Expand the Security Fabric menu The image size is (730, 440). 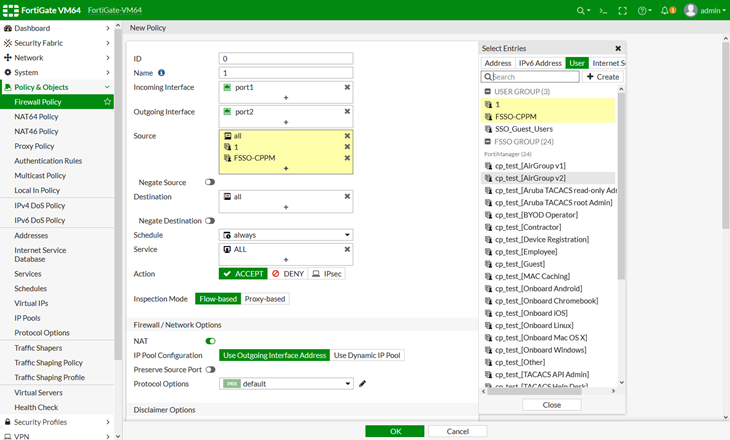click(108, 43)
